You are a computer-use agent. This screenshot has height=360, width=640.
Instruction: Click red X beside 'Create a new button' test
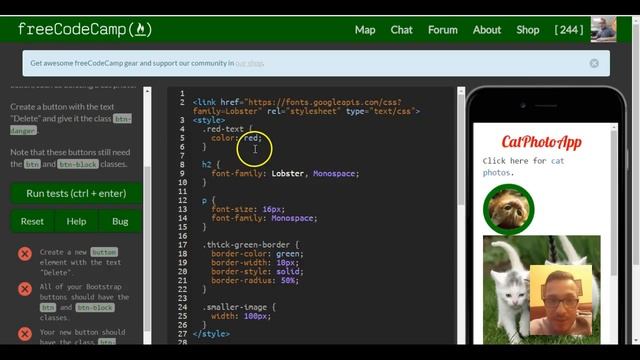(x=24, y=253)
